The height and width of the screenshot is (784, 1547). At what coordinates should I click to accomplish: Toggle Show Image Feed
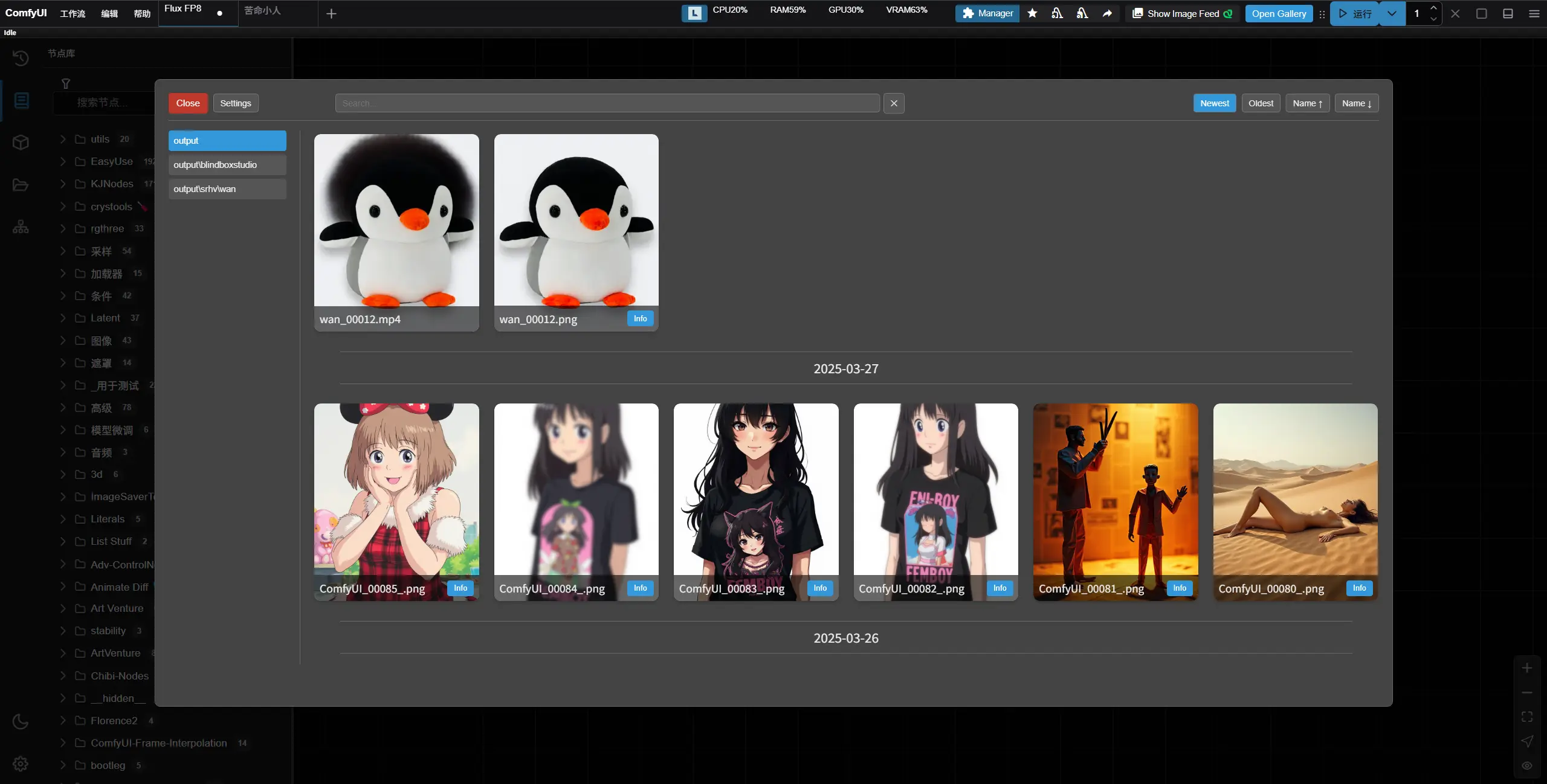click(x=1182, y=13)
